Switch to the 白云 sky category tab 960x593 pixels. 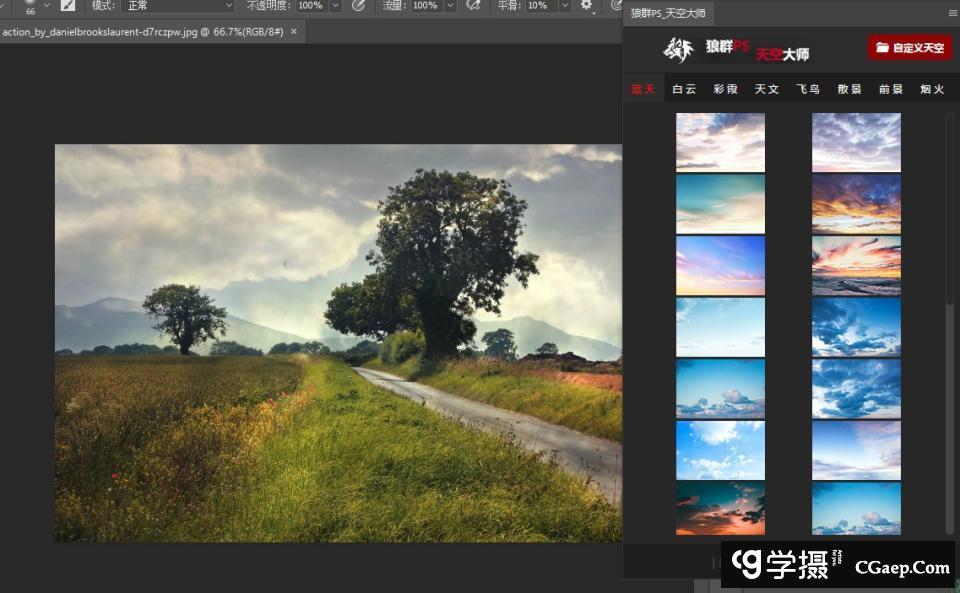click(684, 89)
